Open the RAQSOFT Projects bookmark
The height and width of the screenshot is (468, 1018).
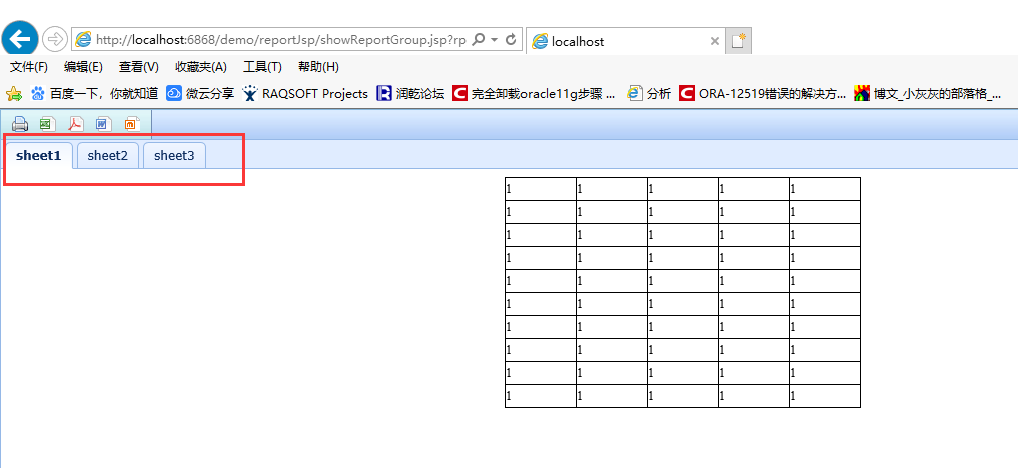click(x=305, y=93)
